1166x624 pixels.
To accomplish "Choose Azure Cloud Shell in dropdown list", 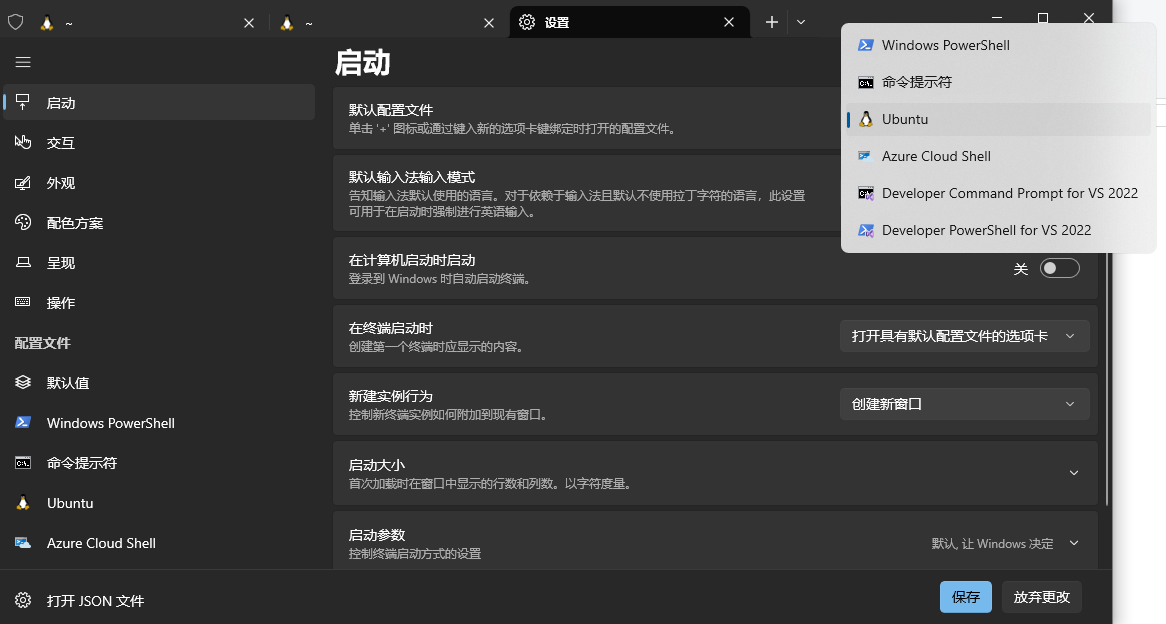I will pyautogui.click(x=998, y=156).
